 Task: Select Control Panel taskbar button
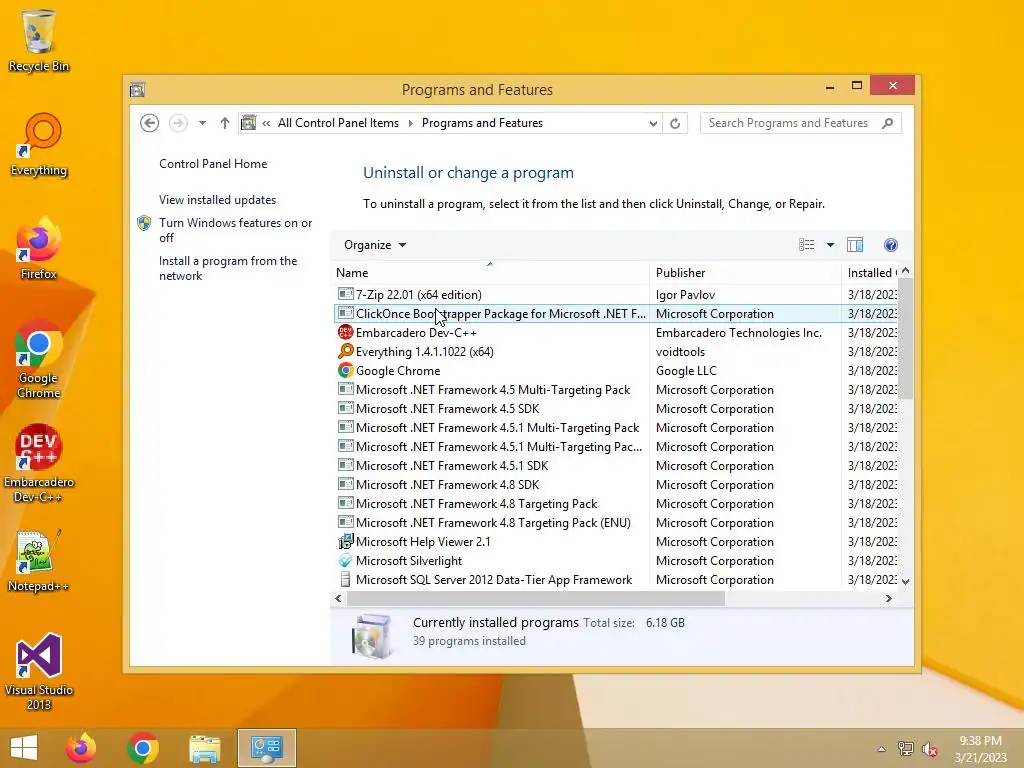click(266, 748)
